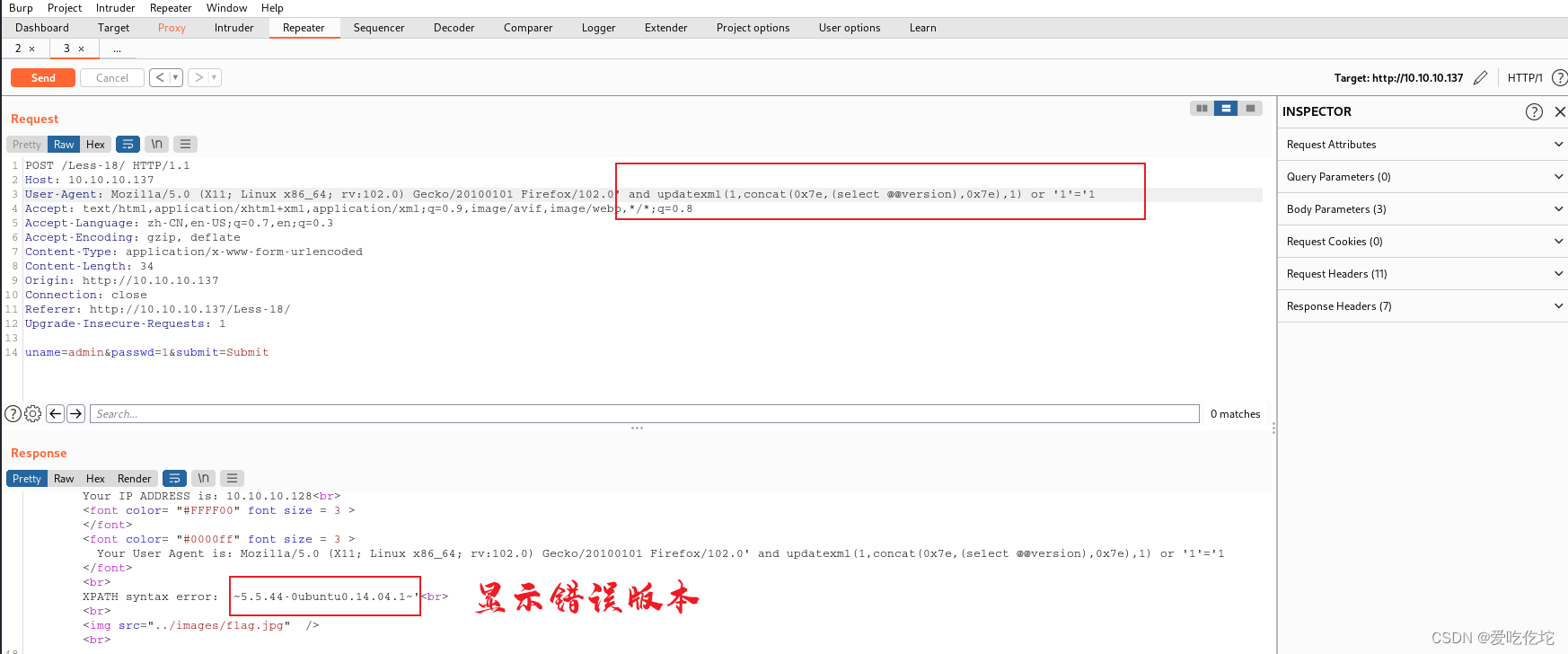
Task: Select the combined tabbed layout icon
Action: [x=1250, y=108]
